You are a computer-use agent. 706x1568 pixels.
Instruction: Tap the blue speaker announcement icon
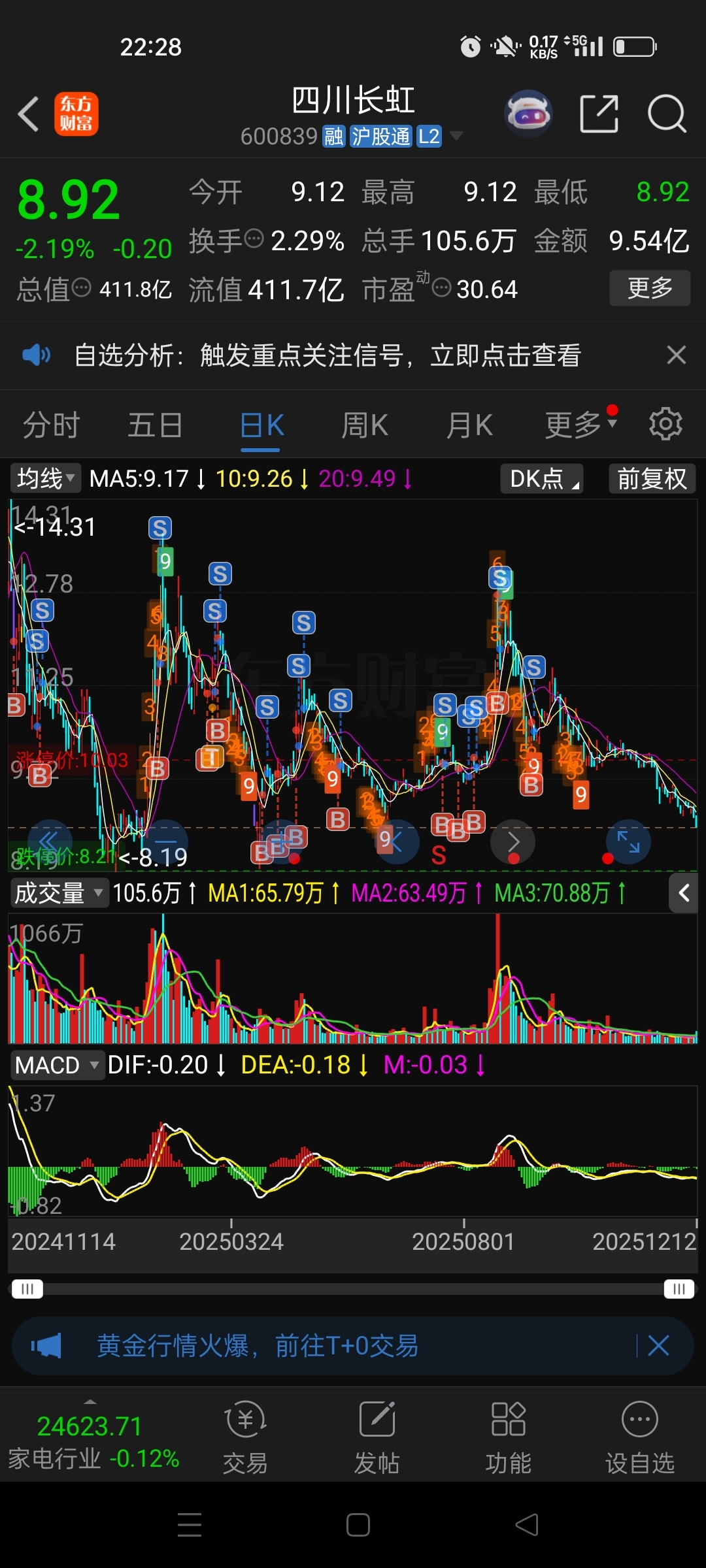click(x=36, y=355)
